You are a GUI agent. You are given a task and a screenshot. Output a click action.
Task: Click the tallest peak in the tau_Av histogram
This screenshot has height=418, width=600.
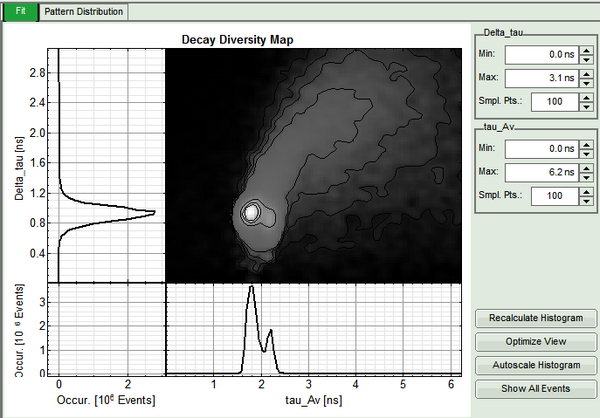click(251, 289)
